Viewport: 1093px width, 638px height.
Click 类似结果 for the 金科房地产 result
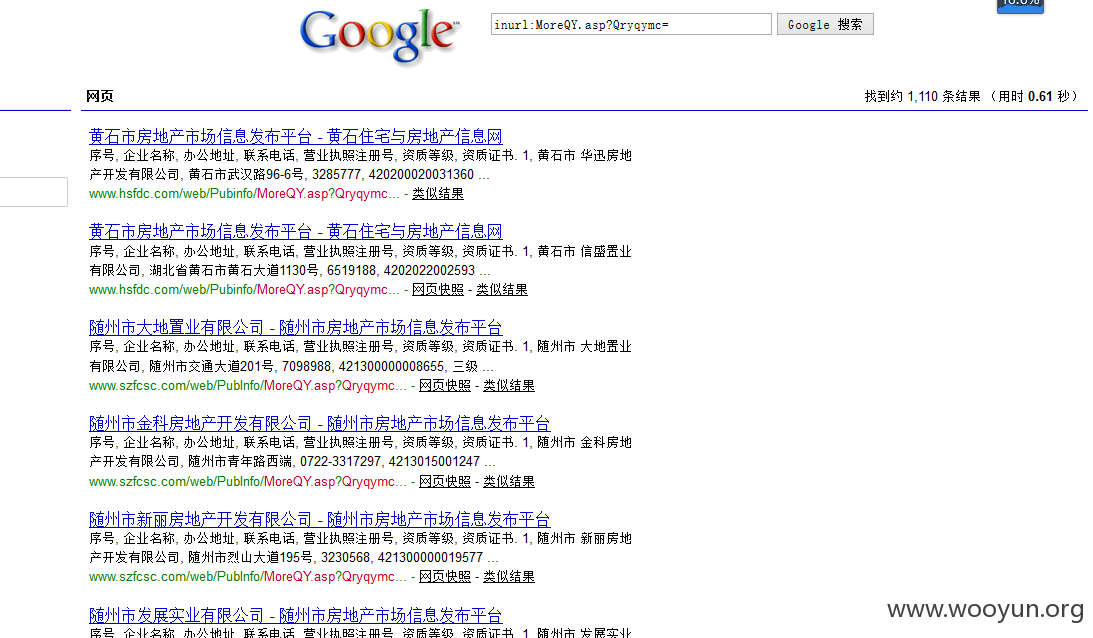[x=509, y=482]
